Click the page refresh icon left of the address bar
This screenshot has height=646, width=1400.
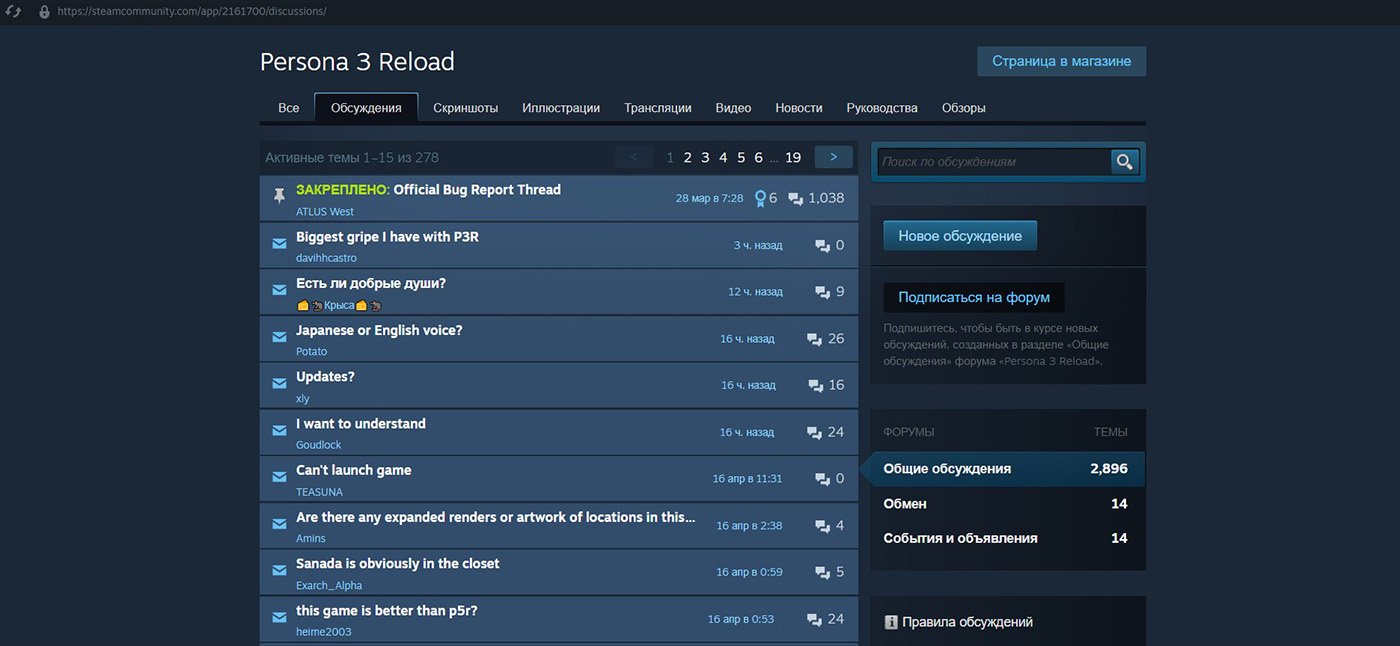click(13, 13)
